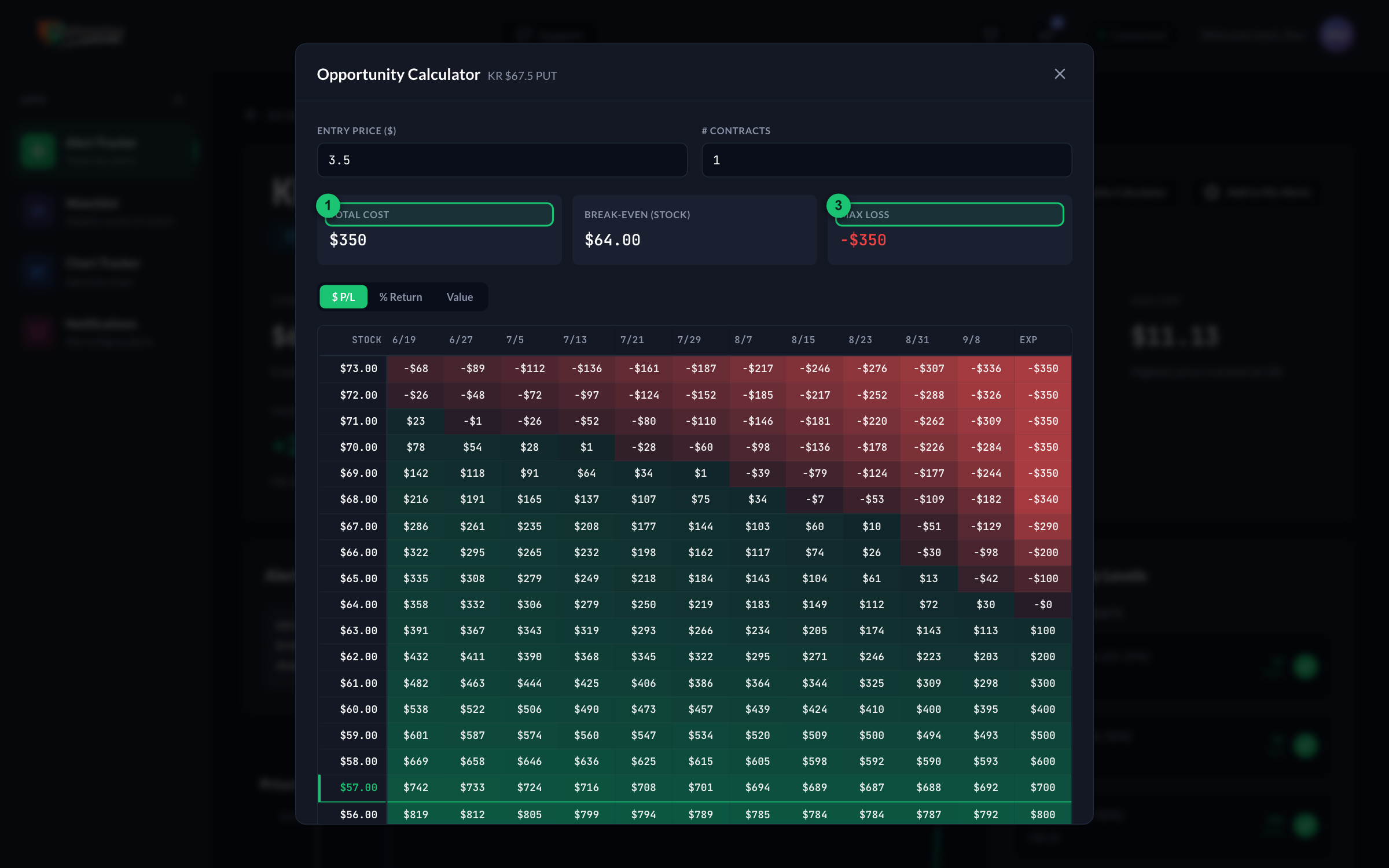
Task: Click the 6/27 date column header
Action: pos(461,340)
